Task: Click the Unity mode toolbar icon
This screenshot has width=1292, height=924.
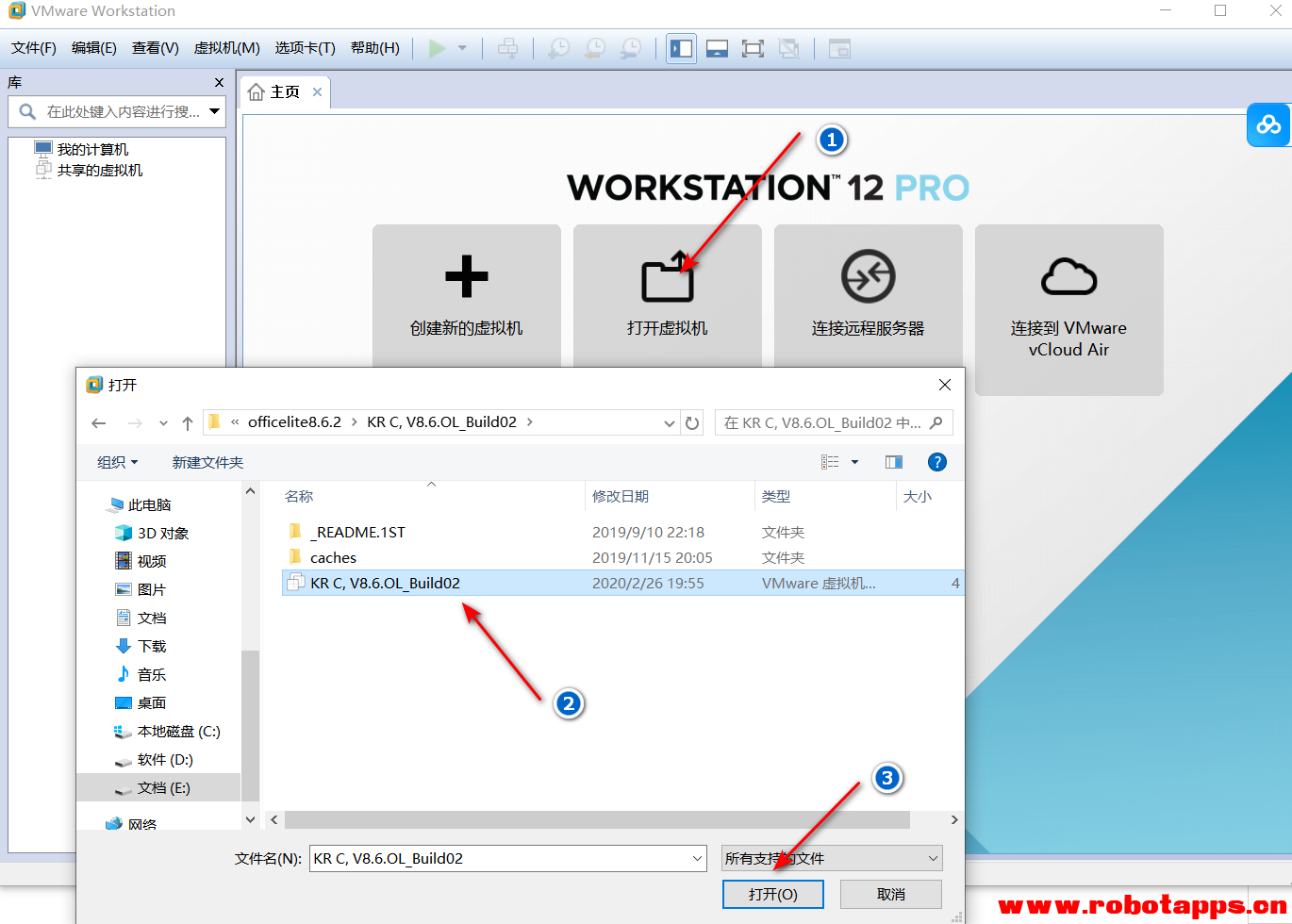Action: point(788,48)
